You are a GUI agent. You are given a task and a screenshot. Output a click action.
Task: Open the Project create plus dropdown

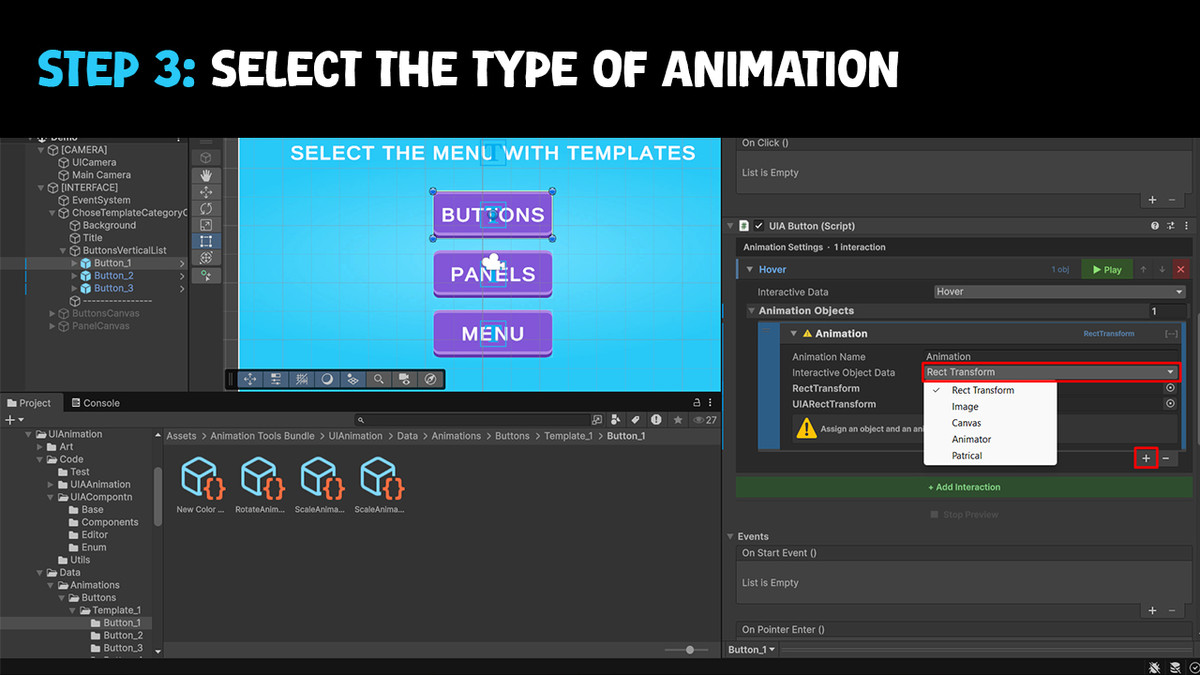[14, 420]
